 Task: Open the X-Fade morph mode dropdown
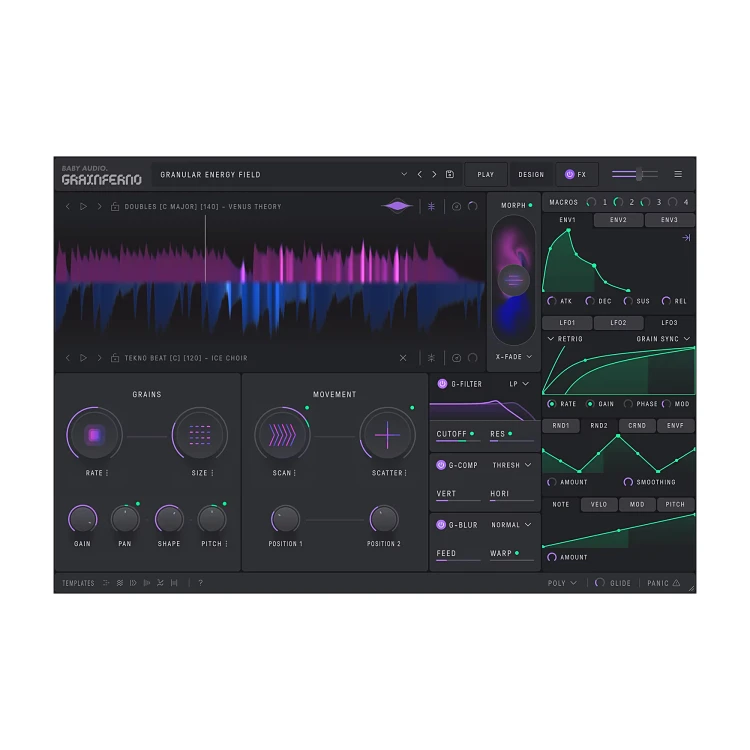[x=514, y=357]
